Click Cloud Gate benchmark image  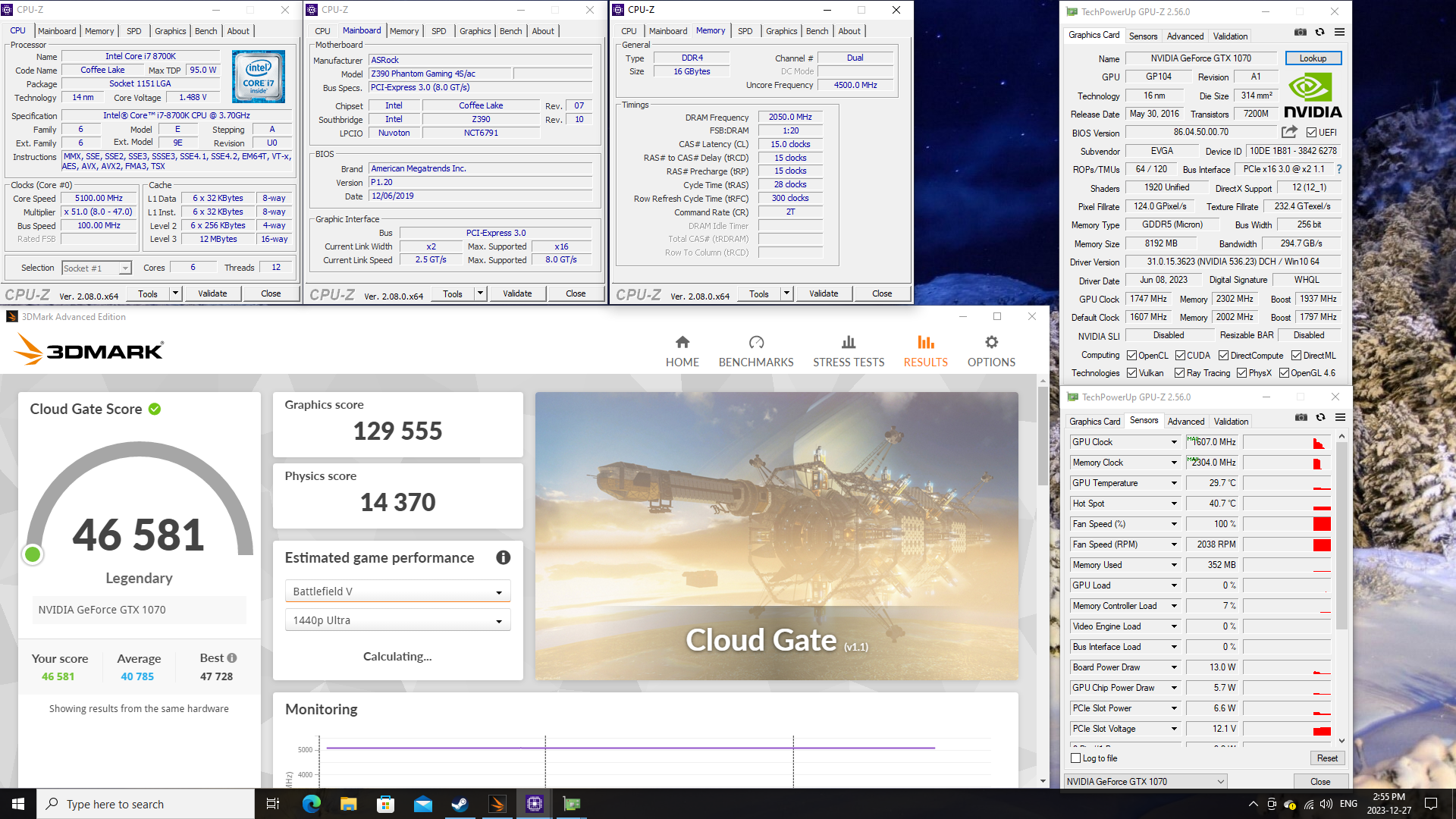click(777, 535)
